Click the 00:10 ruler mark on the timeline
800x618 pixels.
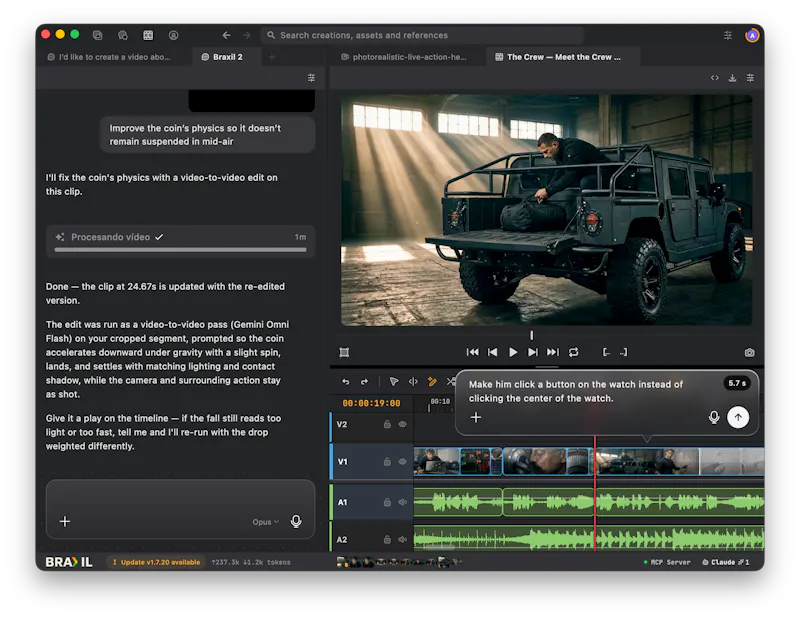(440, 402)
